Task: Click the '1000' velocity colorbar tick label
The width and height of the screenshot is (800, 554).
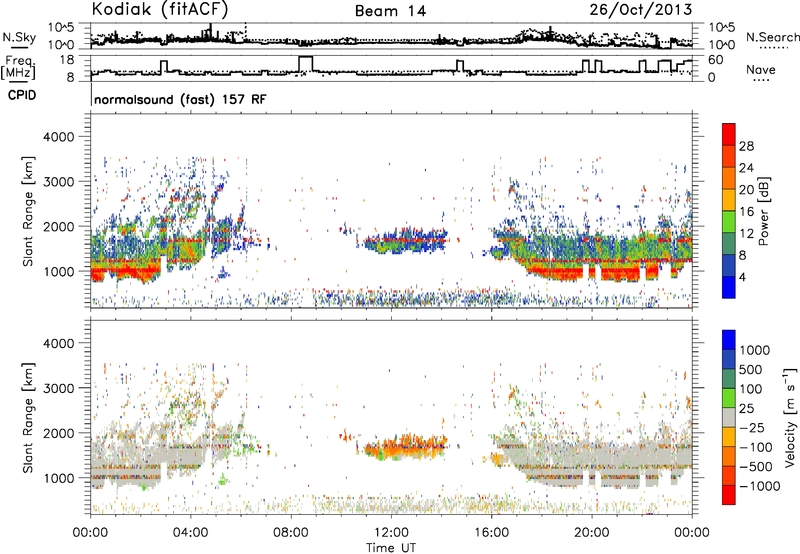Action: click(755, 350)
